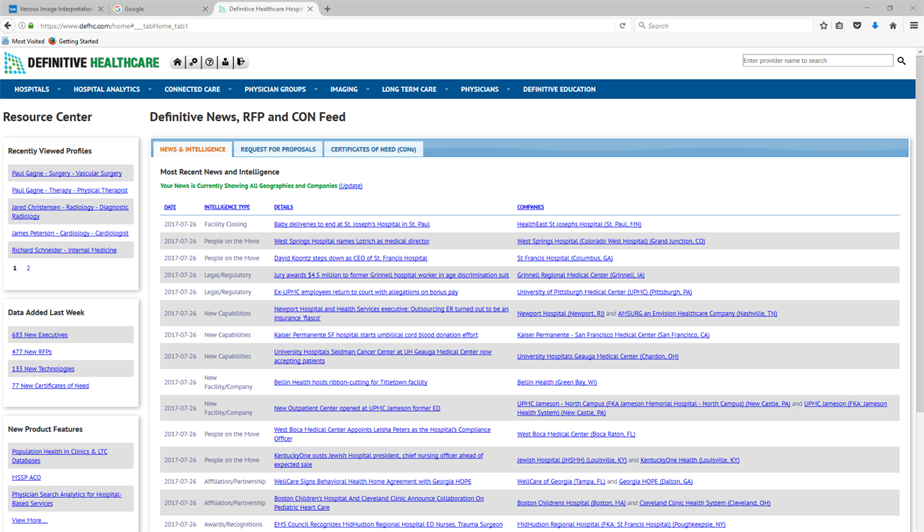This screenshot has height=532, width=924.
Task: Open the Most Visited bookmarks folder
Action: [23, 41]
